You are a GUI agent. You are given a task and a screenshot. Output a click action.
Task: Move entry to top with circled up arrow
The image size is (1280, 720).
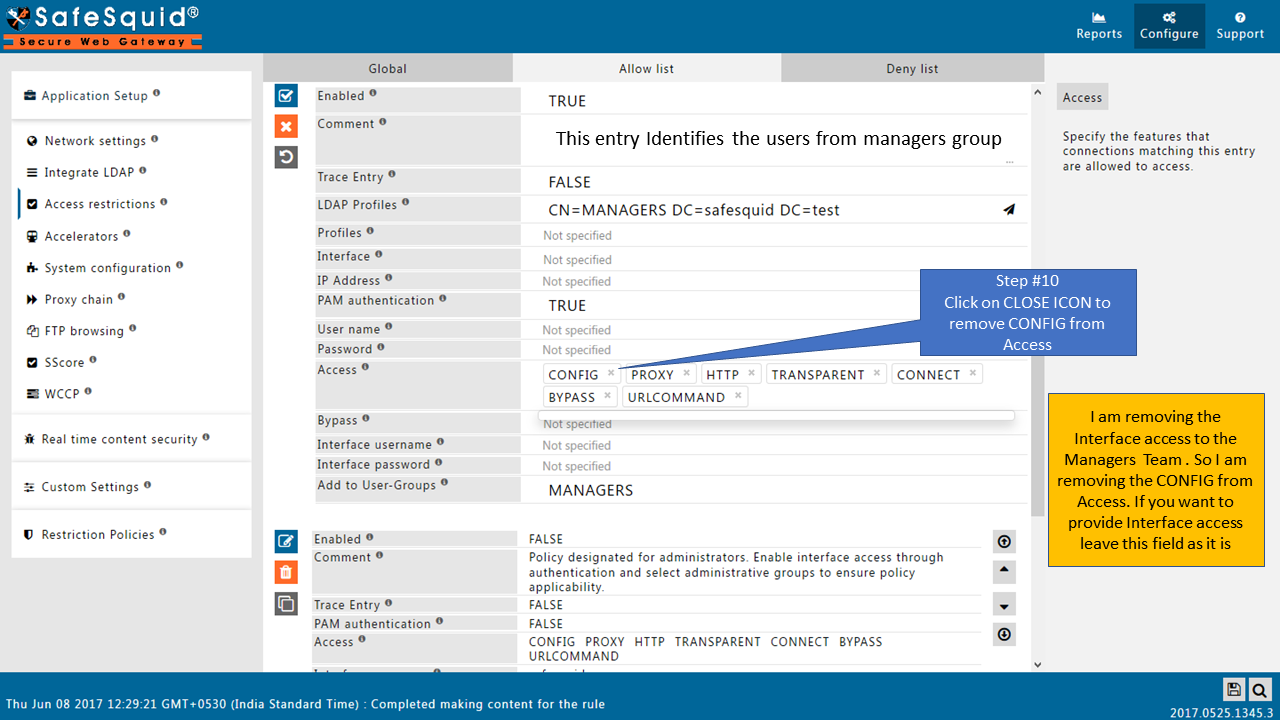[1004, 541]
